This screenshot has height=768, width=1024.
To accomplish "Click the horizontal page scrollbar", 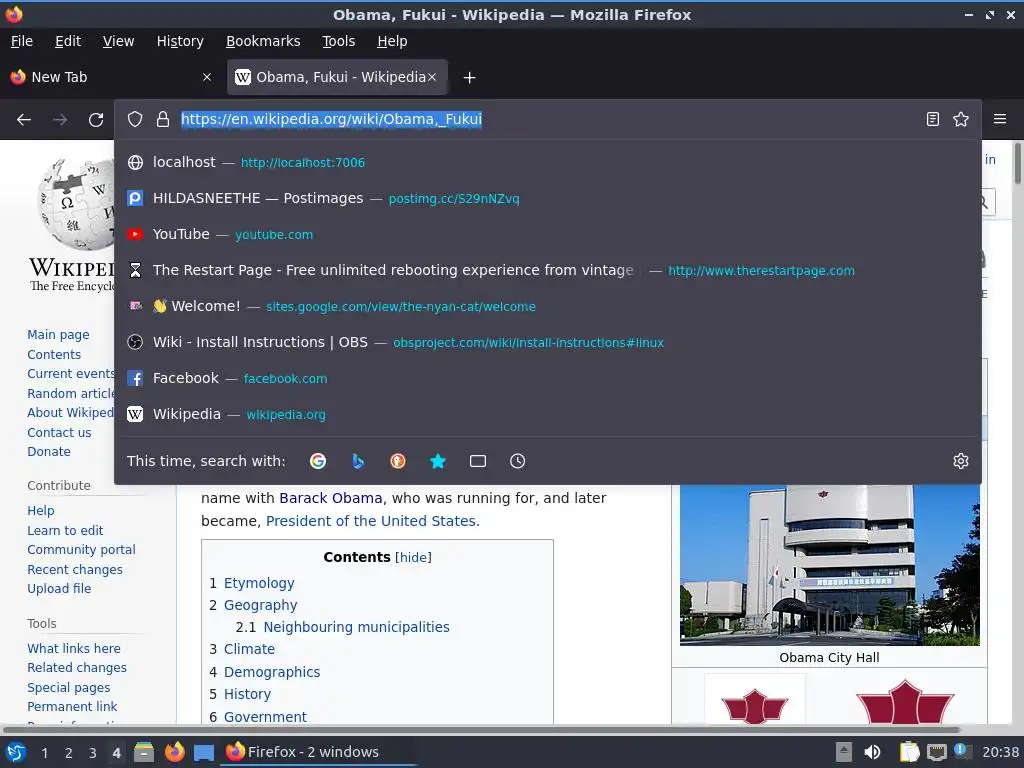I will (x=482, y=729).
